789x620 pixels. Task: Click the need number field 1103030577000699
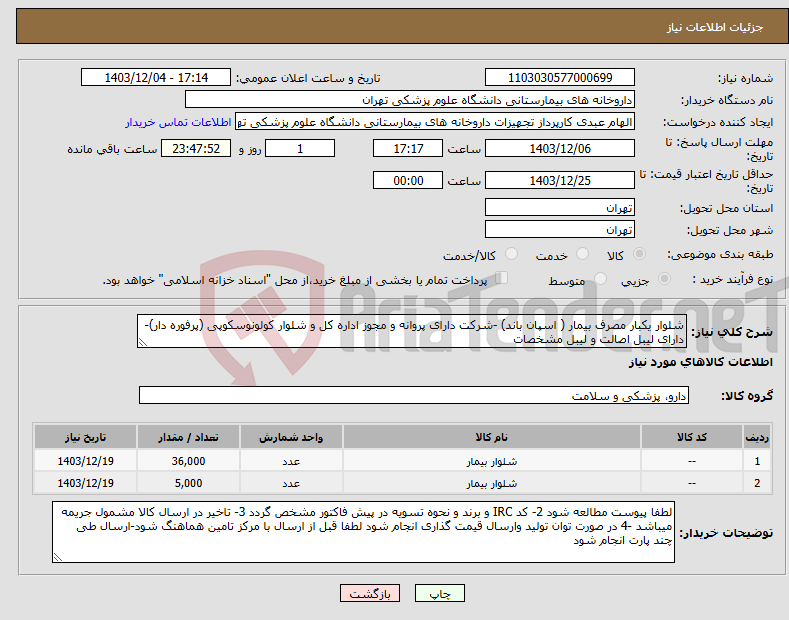pyautogui.click(x=560, y=78)
